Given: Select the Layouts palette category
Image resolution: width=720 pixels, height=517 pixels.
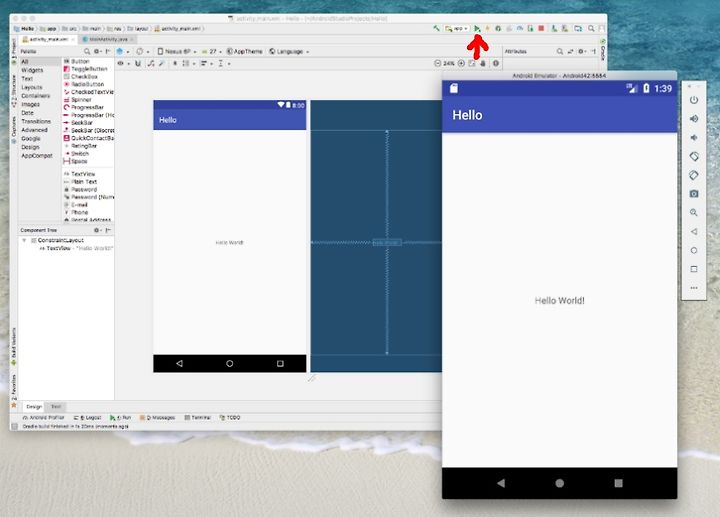Looking at the screenshot, I should click(x=32, y=87).
